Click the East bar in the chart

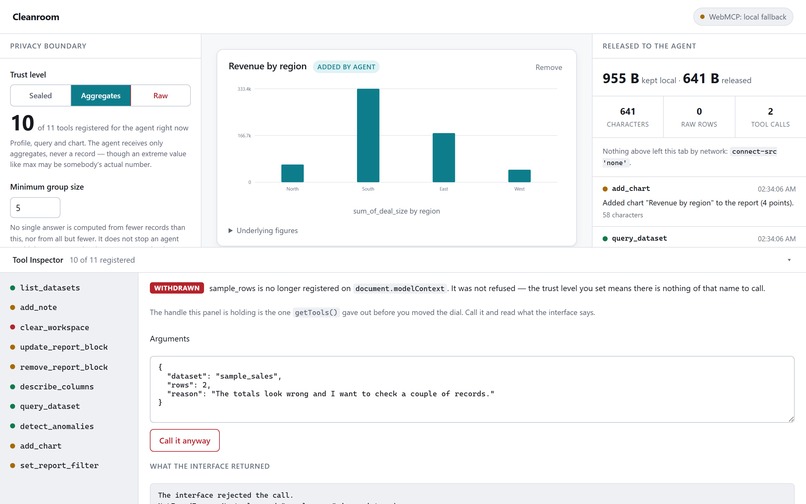[x=444, y=157]
